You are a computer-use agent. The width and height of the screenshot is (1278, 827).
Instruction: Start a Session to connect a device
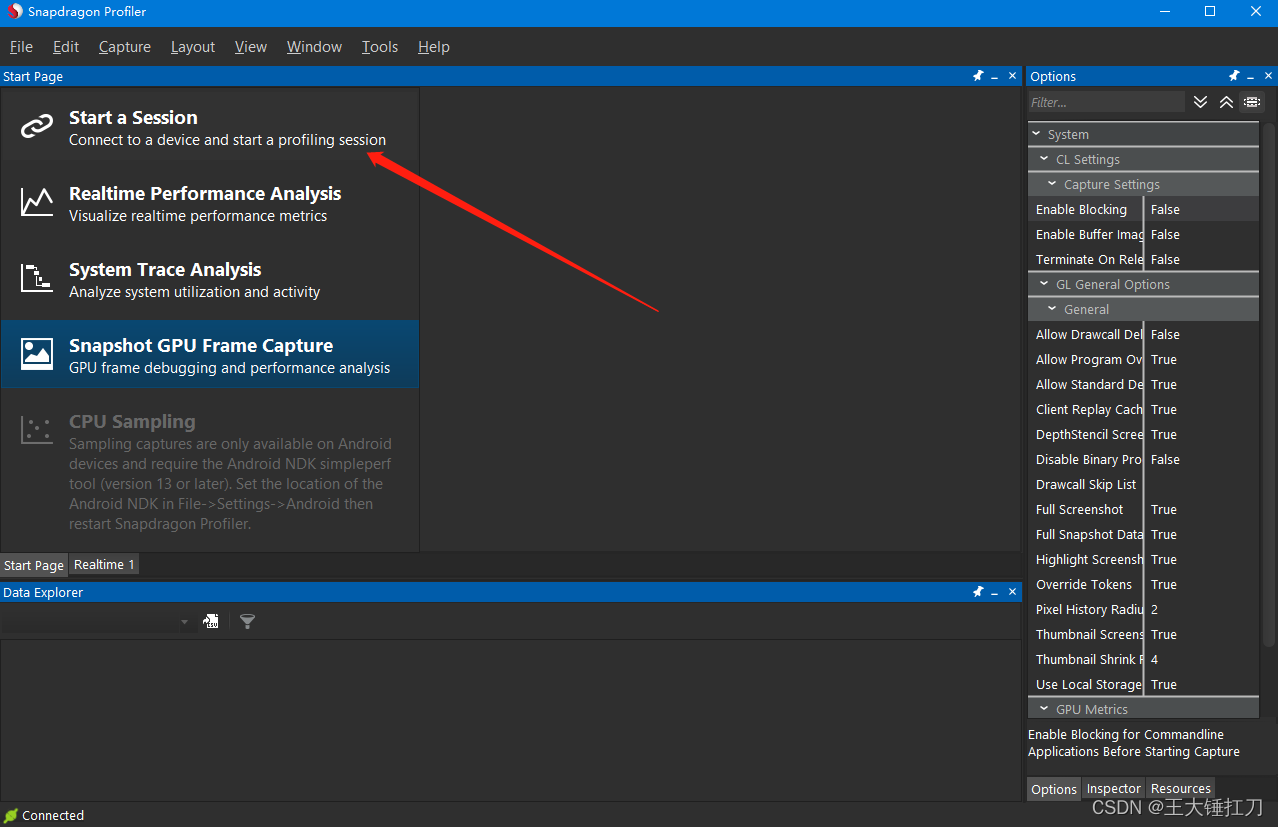pos(210,127)
